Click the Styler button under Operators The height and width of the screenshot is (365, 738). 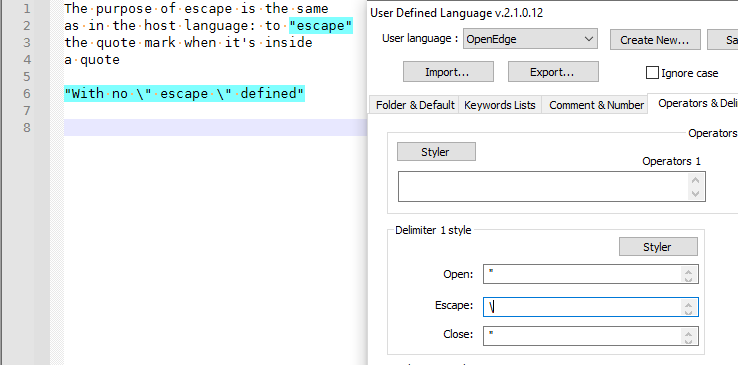click(436, 151)
